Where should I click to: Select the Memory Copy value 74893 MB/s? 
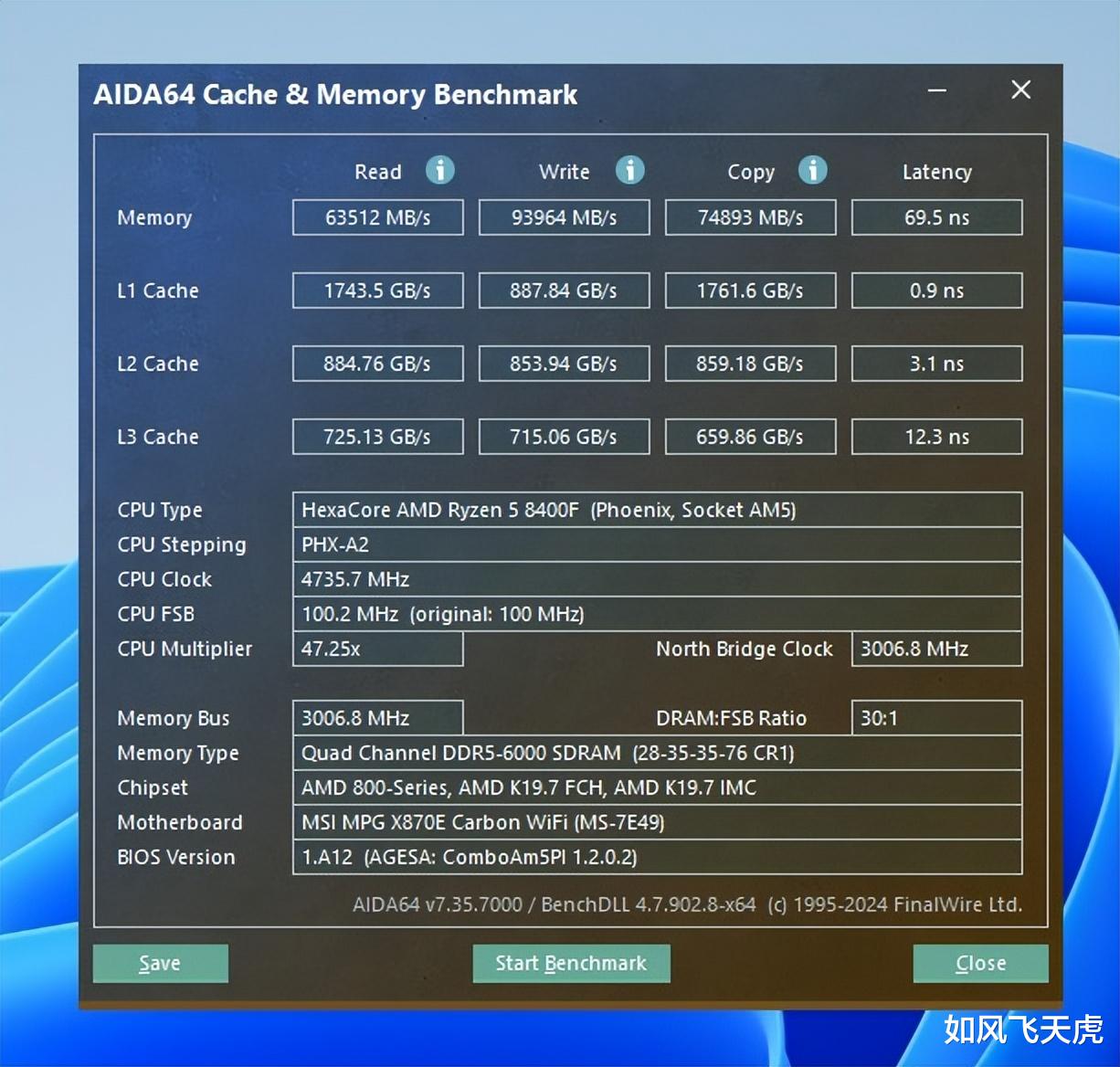(x=751, y=217)
